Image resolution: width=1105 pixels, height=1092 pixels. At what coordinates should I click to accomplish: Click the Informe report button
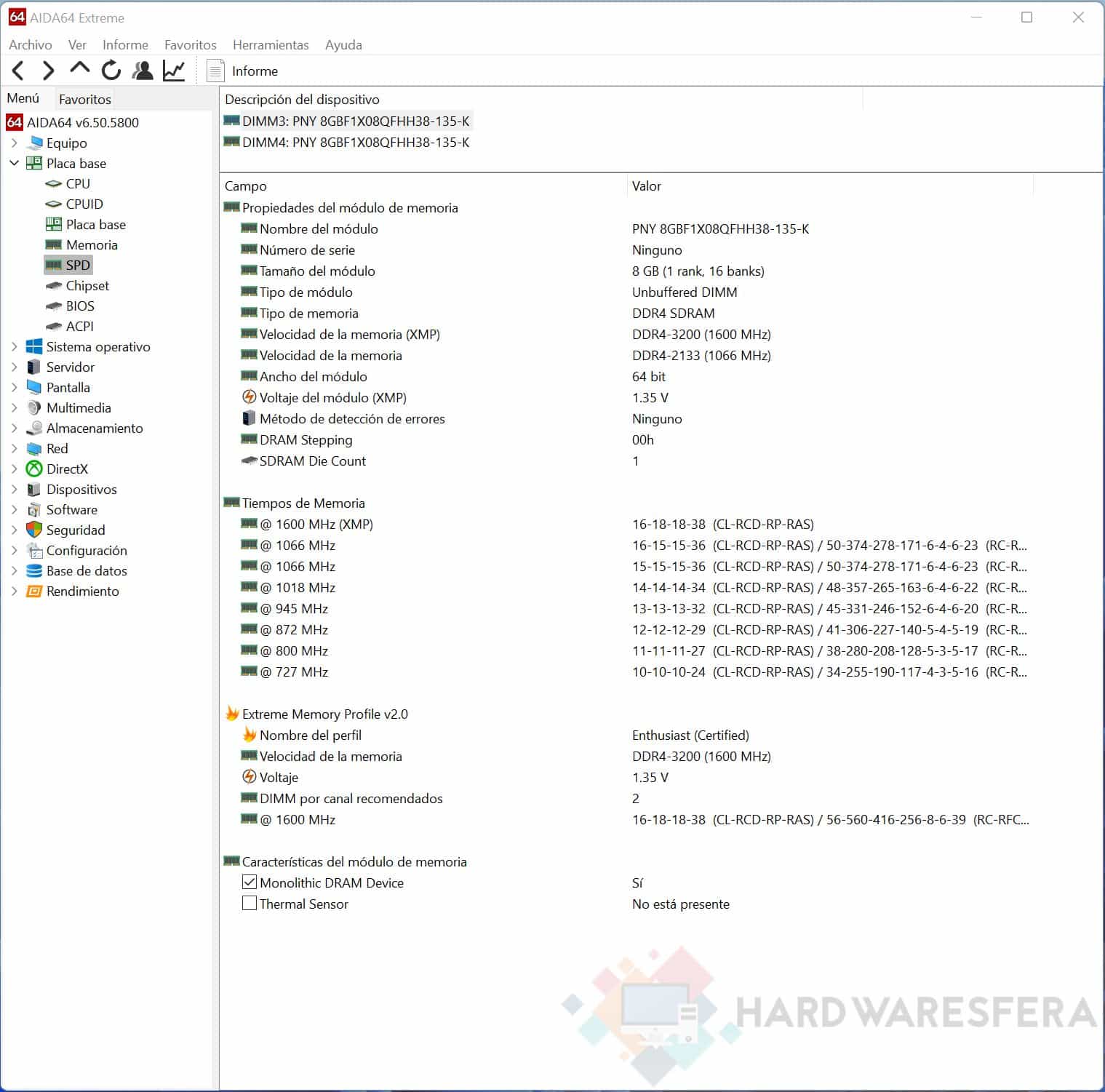(x=244, y=71)
